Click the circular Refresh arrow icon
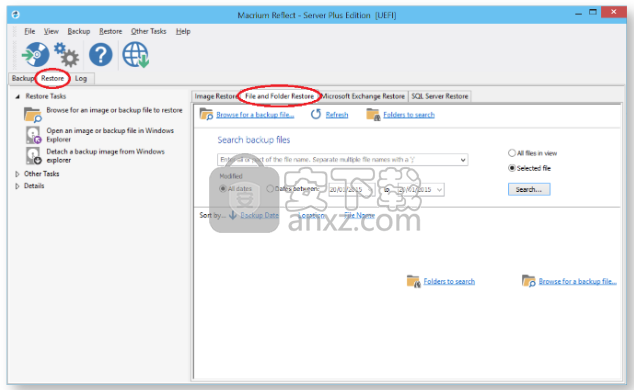 316,114
